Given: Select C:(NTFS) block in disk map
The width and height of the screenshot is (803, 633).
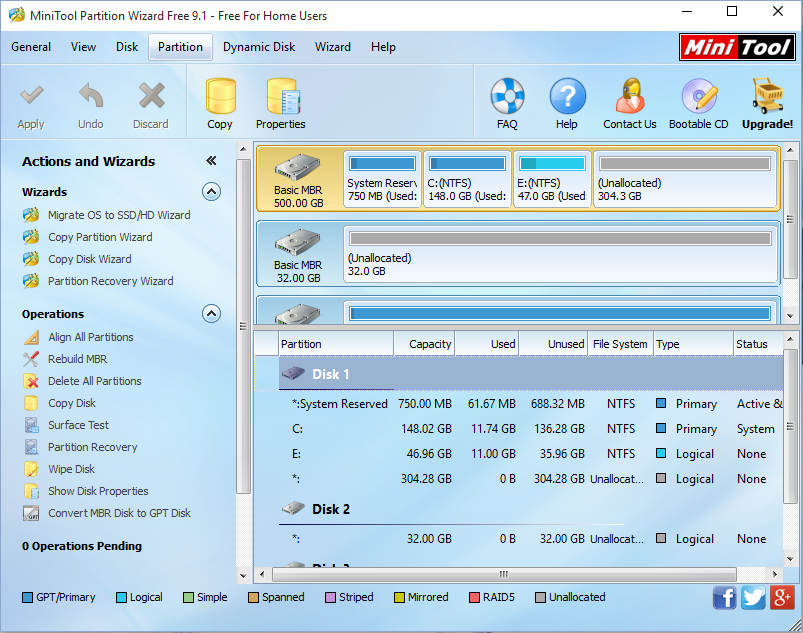Looking at the screenshot, I should click(x=468, y=179).
